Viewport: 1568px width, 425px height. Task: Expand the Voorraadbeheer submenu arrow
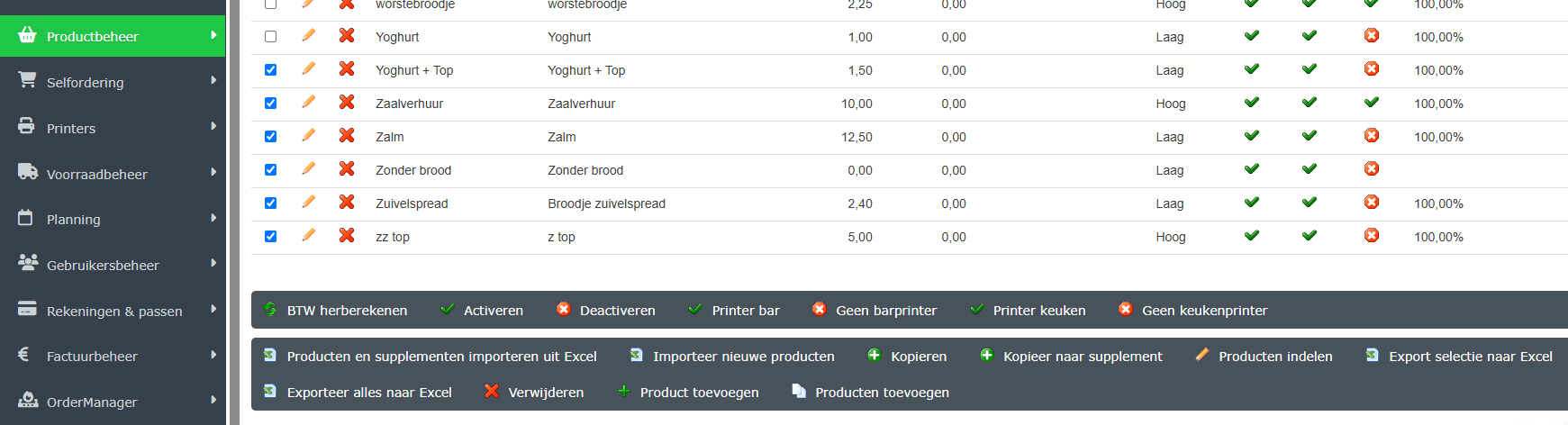213,172
